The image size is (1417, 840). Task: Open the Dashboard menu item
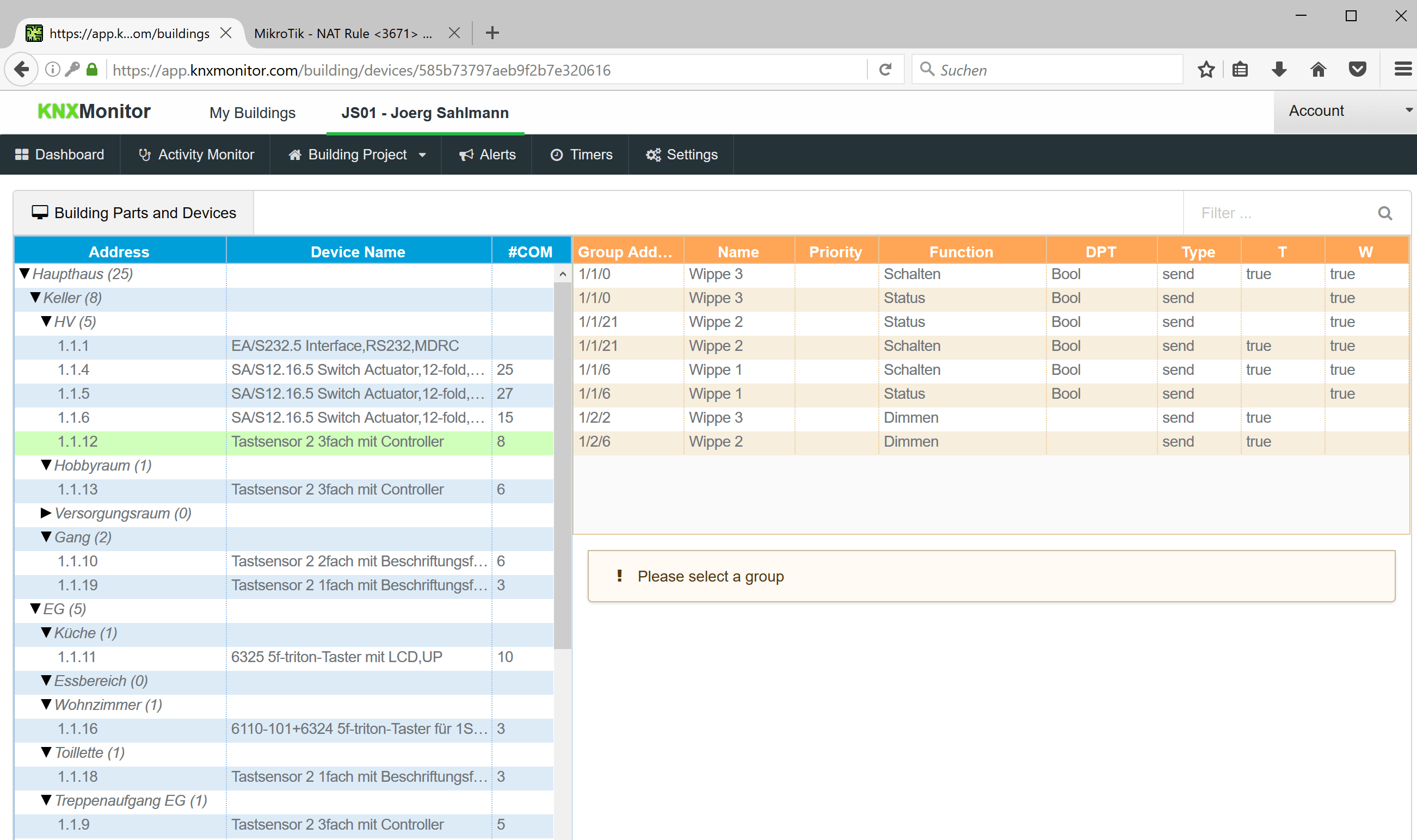click(60, 155)
